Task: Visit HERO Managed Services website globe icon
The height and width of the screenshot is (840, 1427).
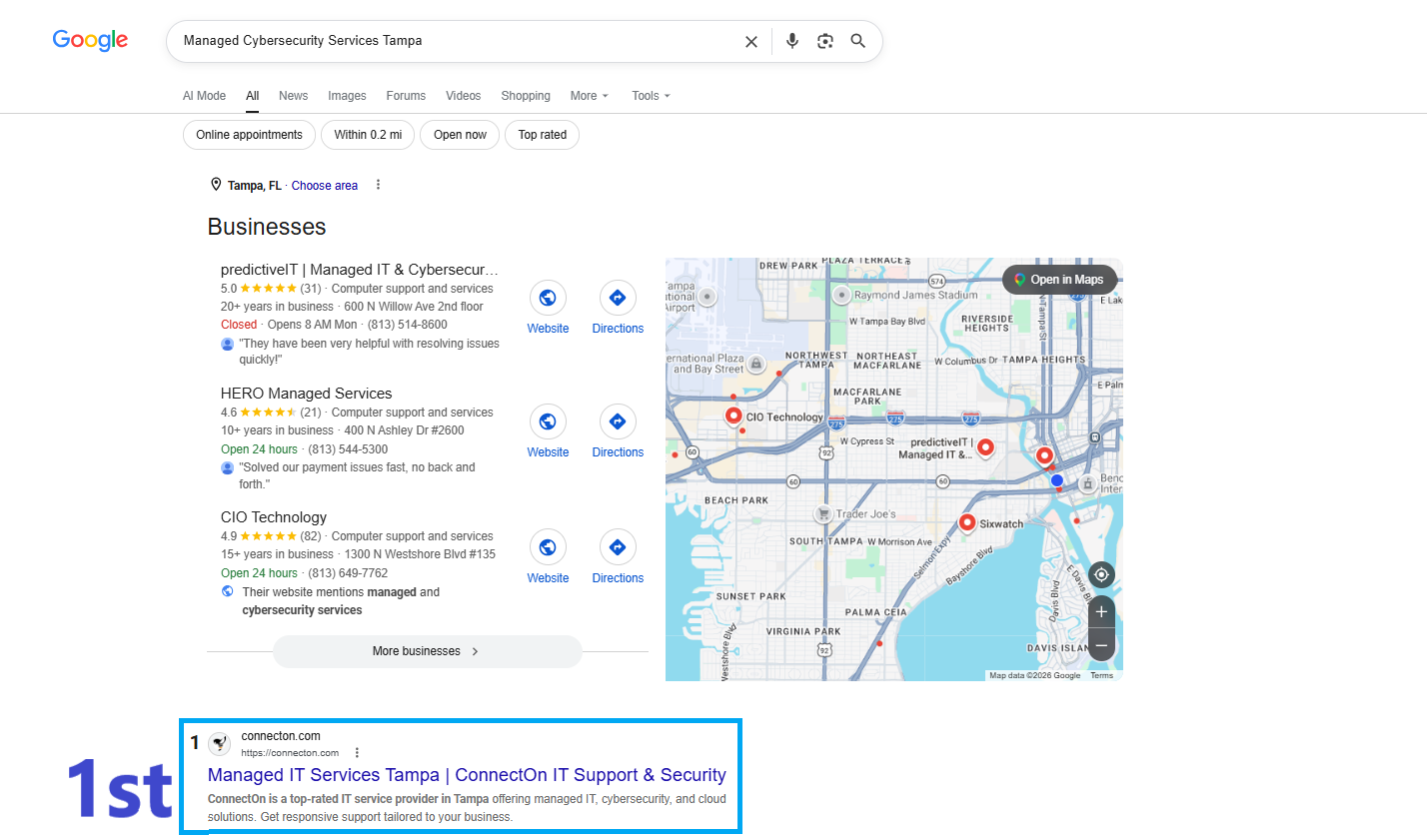Action: [x=548, y=421]
